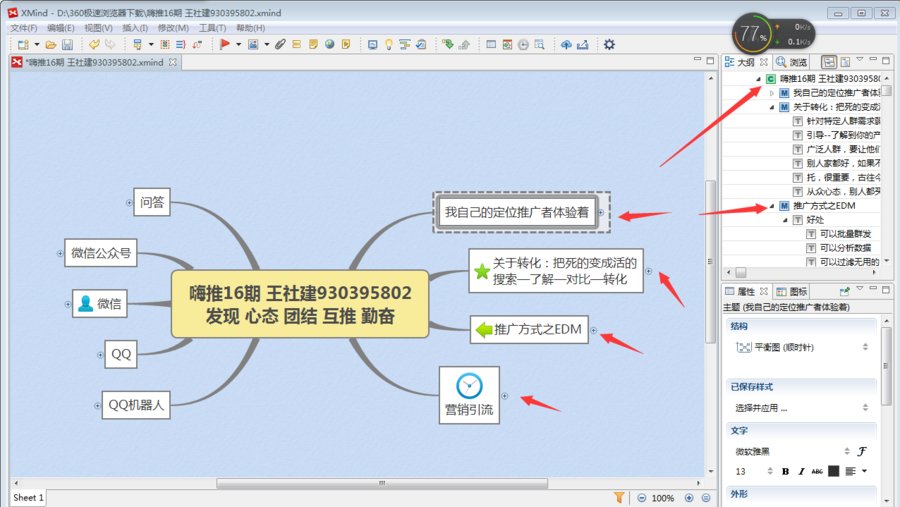900x507 pixels.
Task: Click the Undo arrow icon in toolbar
Action: pyautogui.click(x=94, y=44)
